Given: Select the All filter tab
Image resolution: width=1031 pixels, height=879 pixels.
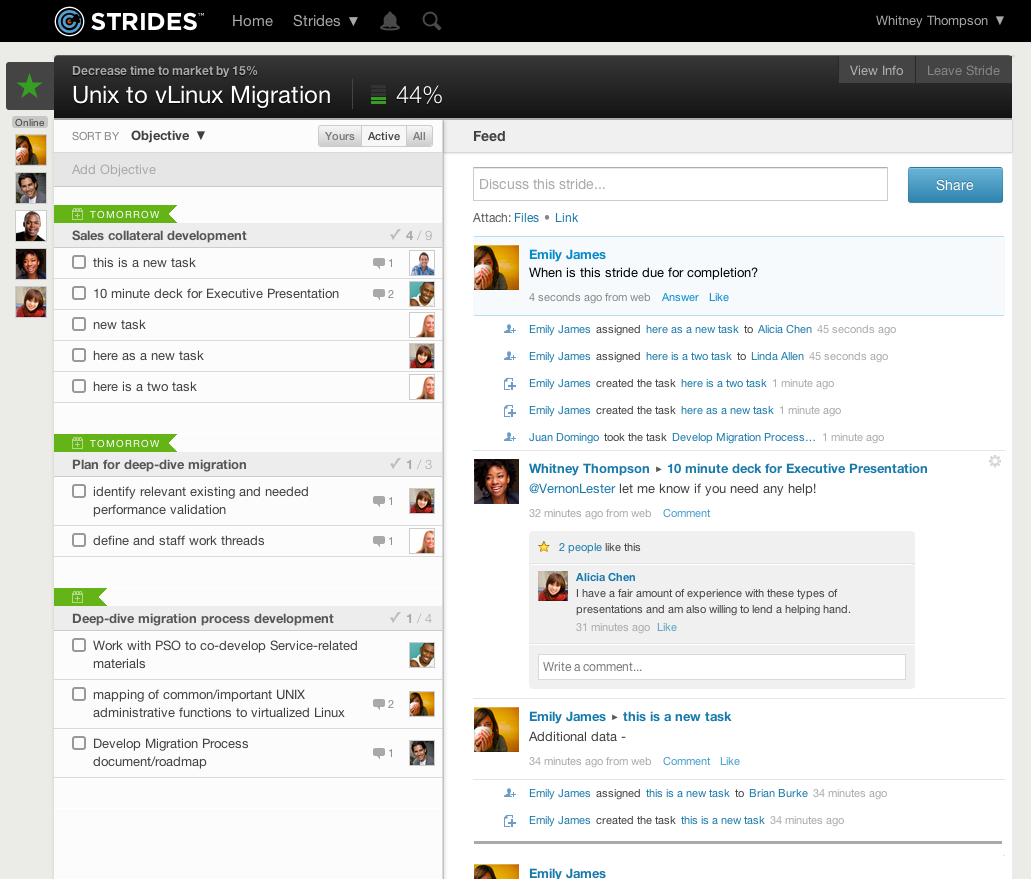Looking at the screenshot, I should tap(419, 136).
